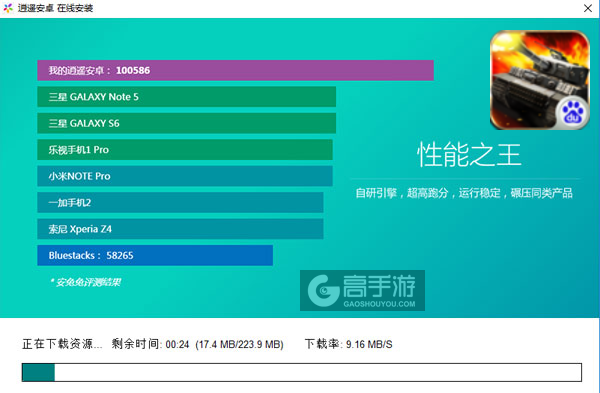Select the 三星 GALAXY S6 bar
Image resolution: width=600 pixels, height=393 pixels.
click(x=186, y=123)
